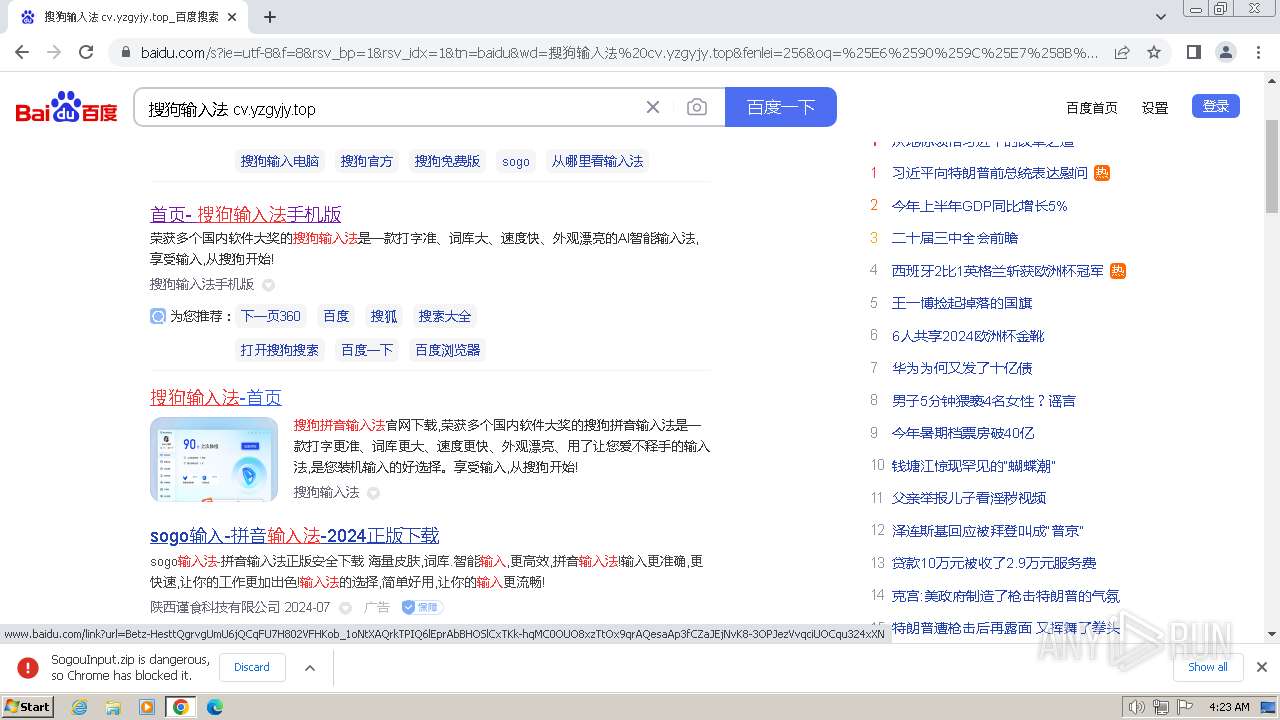
Task: Click the dangerous download warning icon
Action: pyautogui.click(x=28, y=667)
